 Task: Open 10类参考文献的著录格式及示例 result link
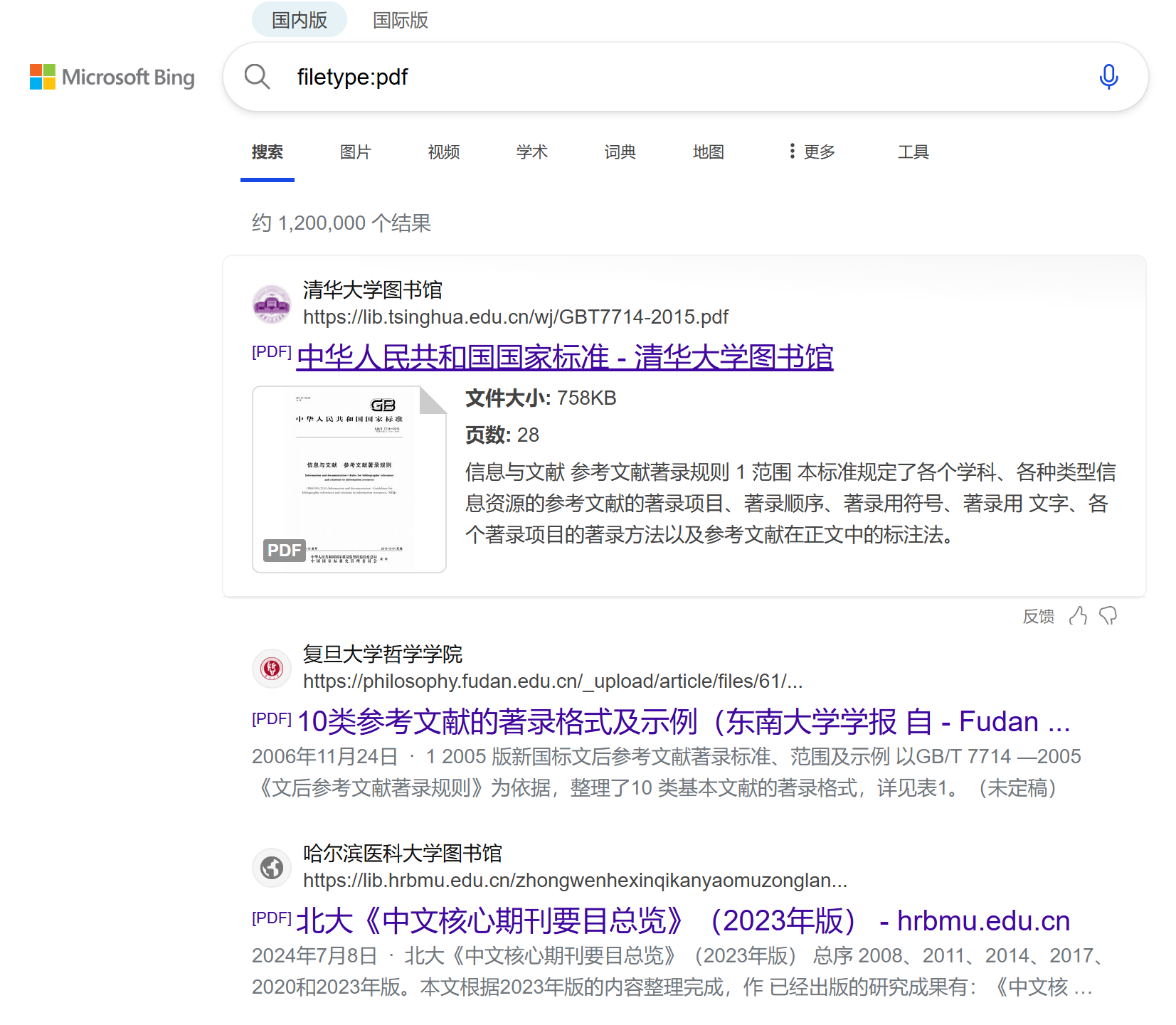point(684,721)
